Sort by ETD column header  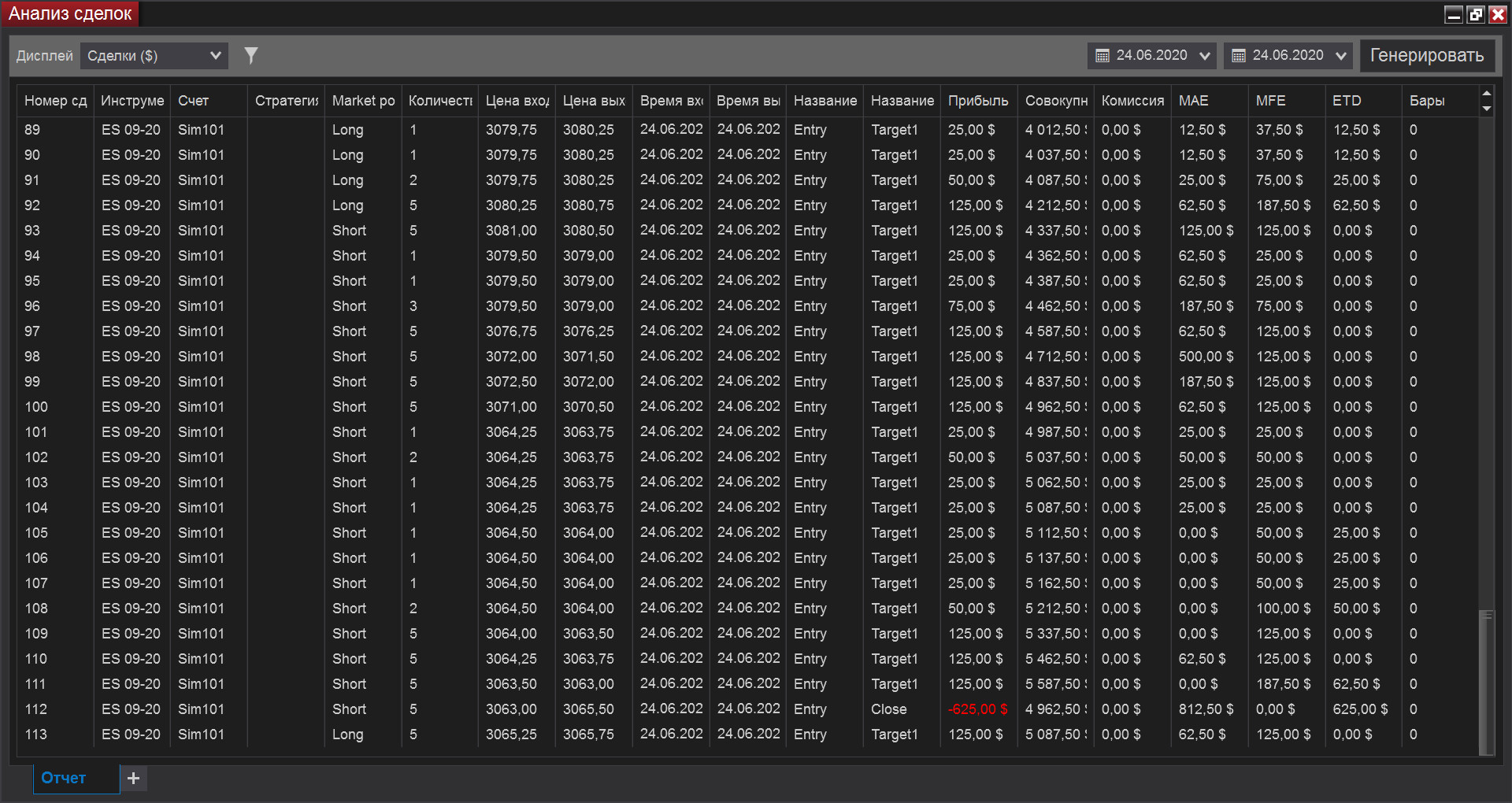1364,101
